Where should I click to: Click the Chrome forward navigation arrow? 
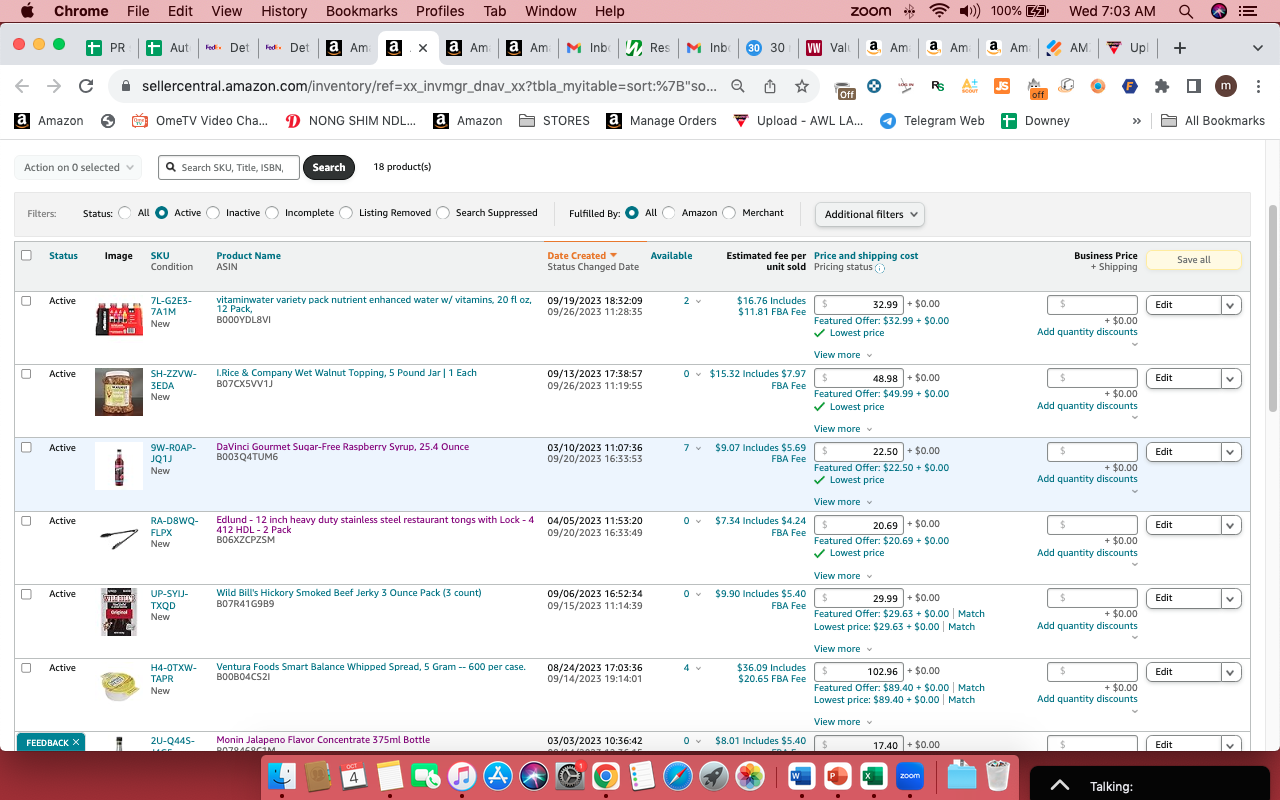click(54, 86)
